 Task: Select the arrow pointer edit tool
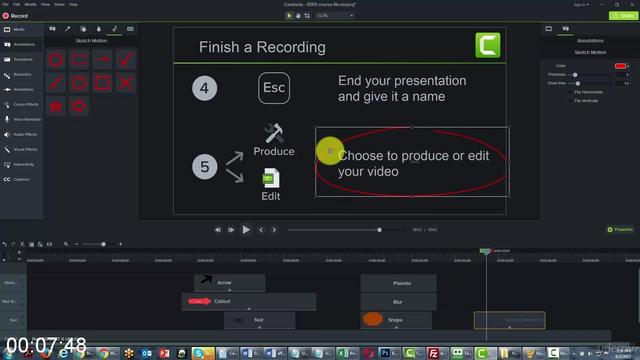click(x=289, y=16)
